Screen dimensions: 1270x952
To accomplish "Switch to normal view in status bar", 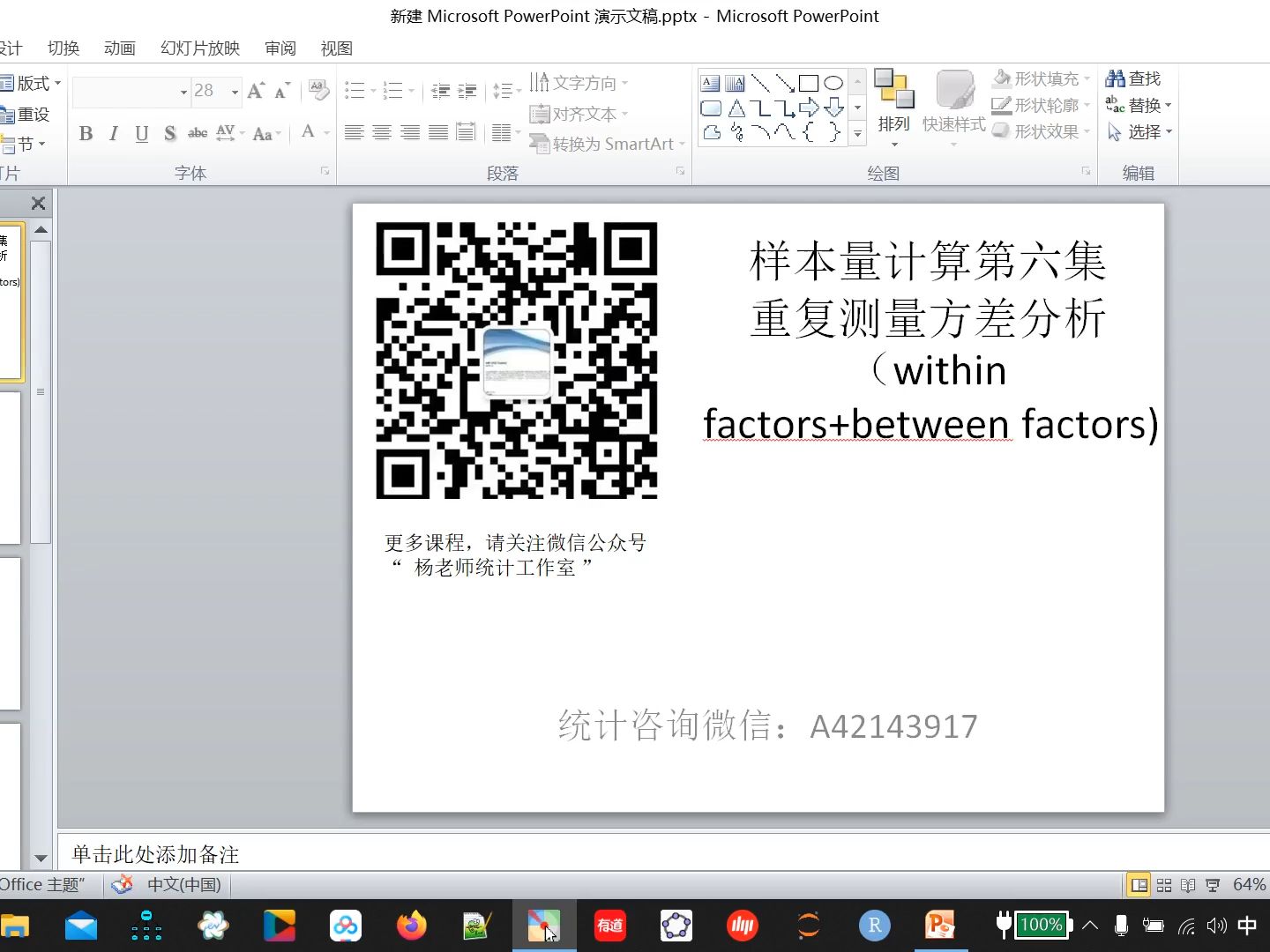I will [x=1139, y=885].
